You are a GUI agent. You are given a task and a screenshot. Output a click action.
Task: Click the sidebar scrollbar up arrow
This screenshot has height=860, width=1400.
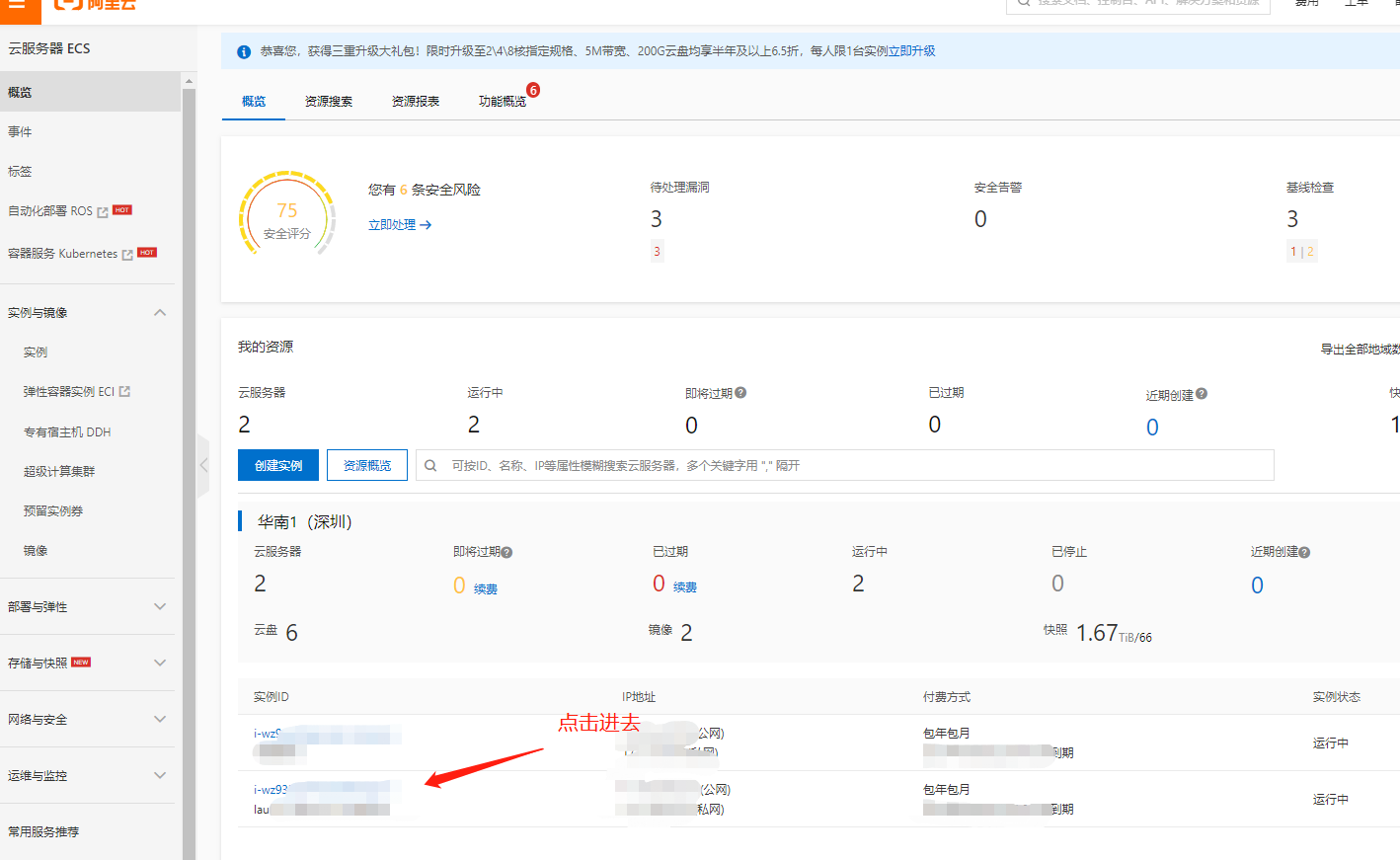pos(189,80)
